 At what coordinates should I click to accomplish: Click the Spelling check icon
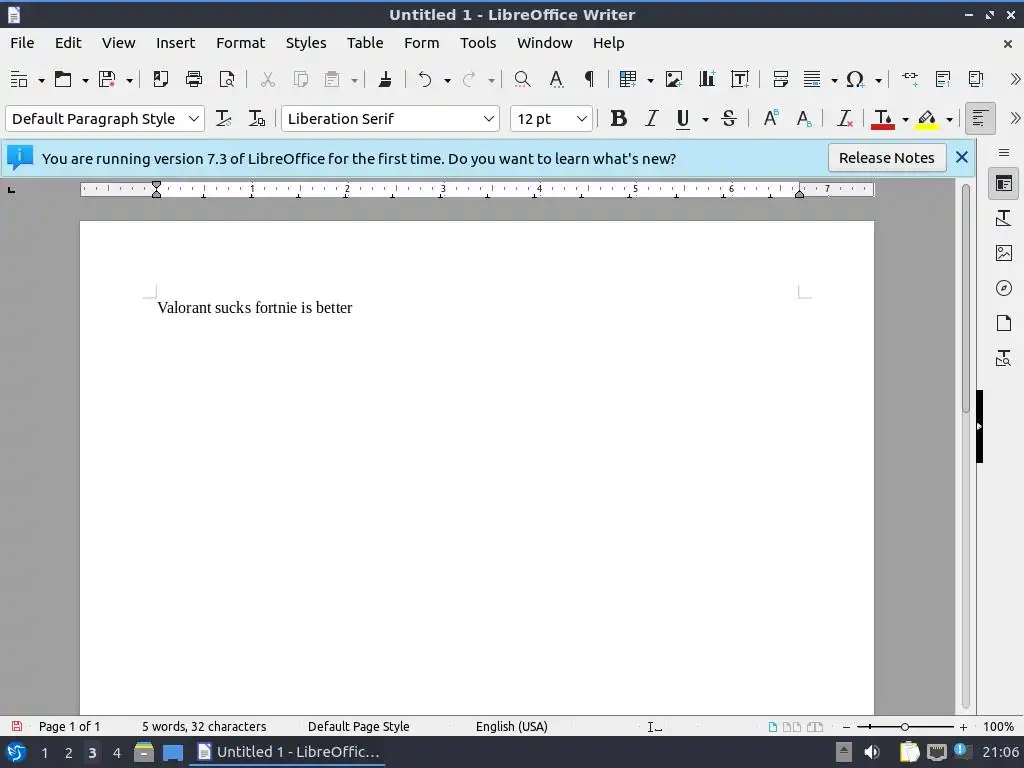coord(556,80)
